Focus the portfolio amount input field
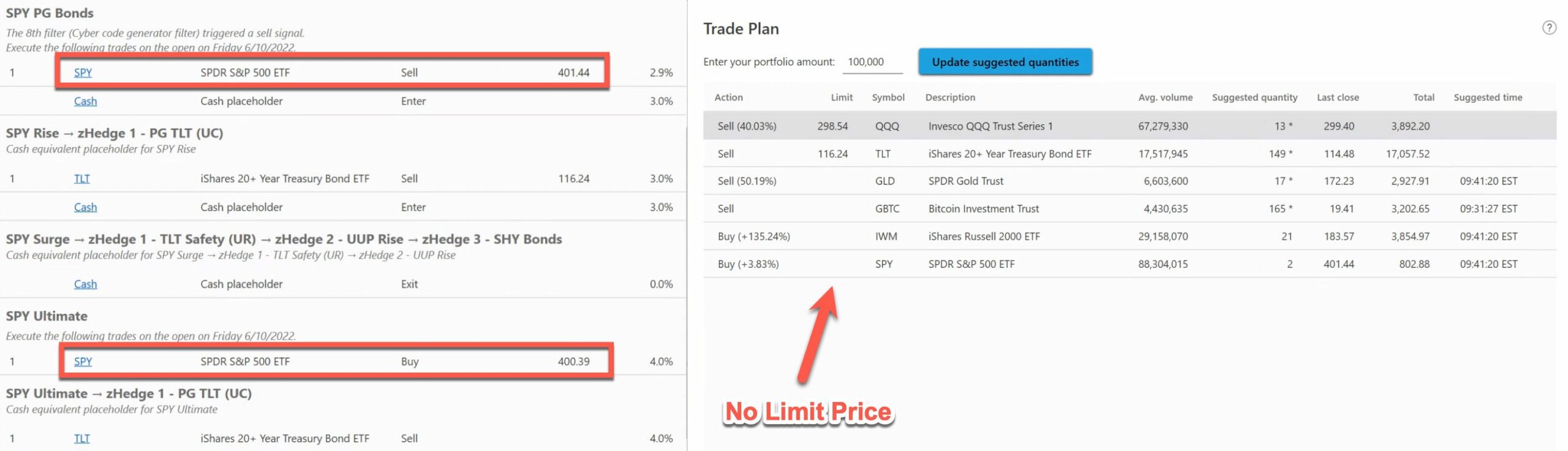The image size is (1568, 451). [872, 62]
